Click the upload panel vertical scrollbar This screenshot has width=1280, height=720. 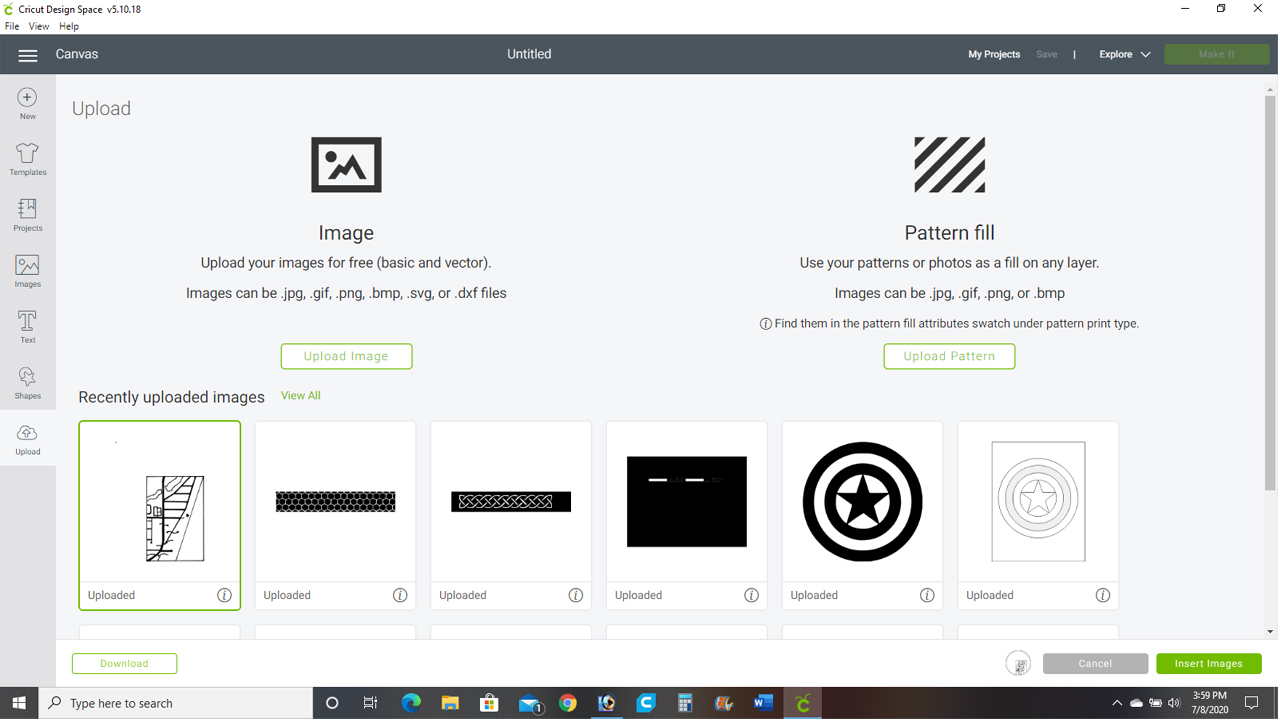pos(1270,293)
